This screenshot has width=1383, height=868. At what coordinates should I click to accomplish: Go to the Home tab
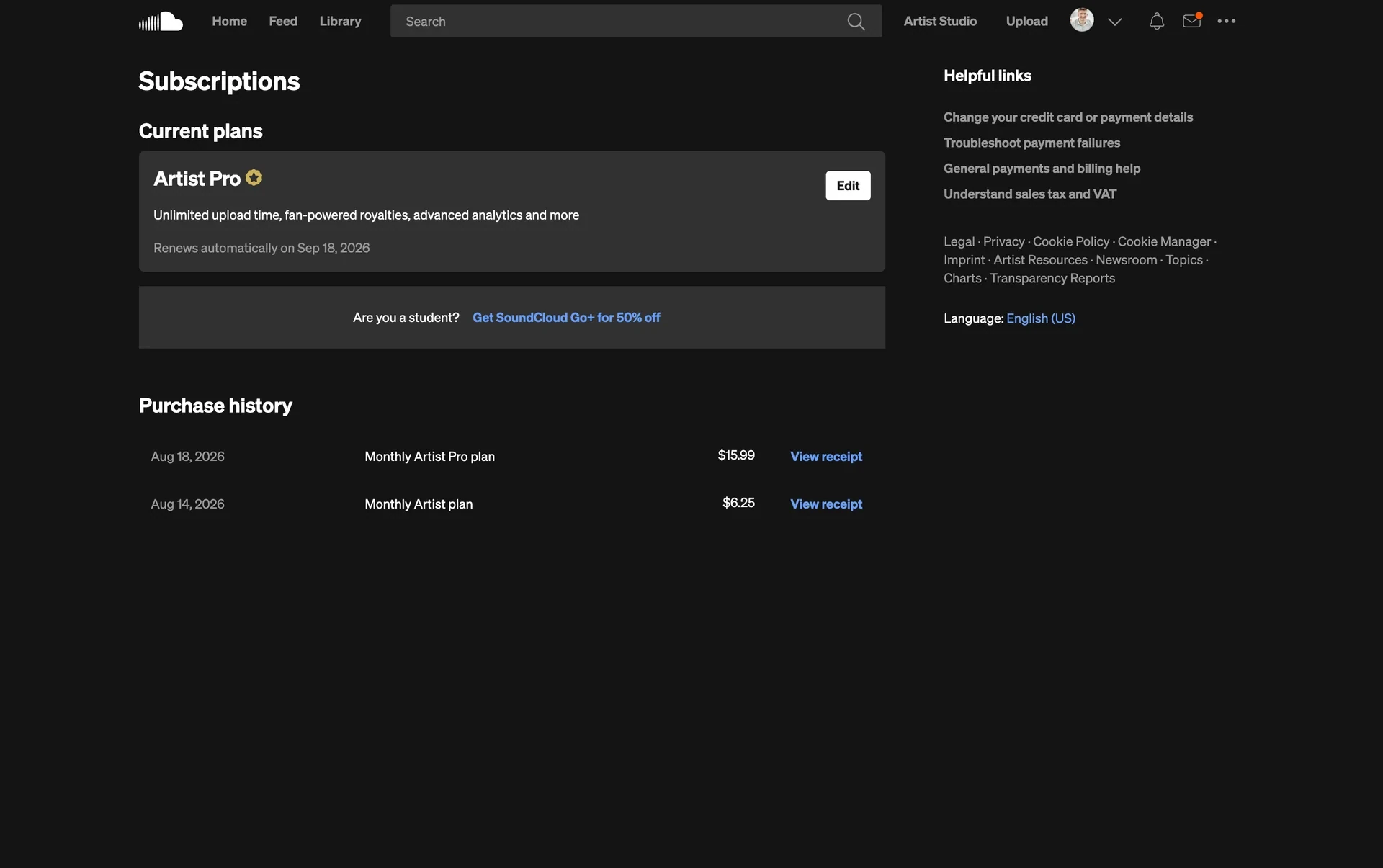[x=229, y=22]
